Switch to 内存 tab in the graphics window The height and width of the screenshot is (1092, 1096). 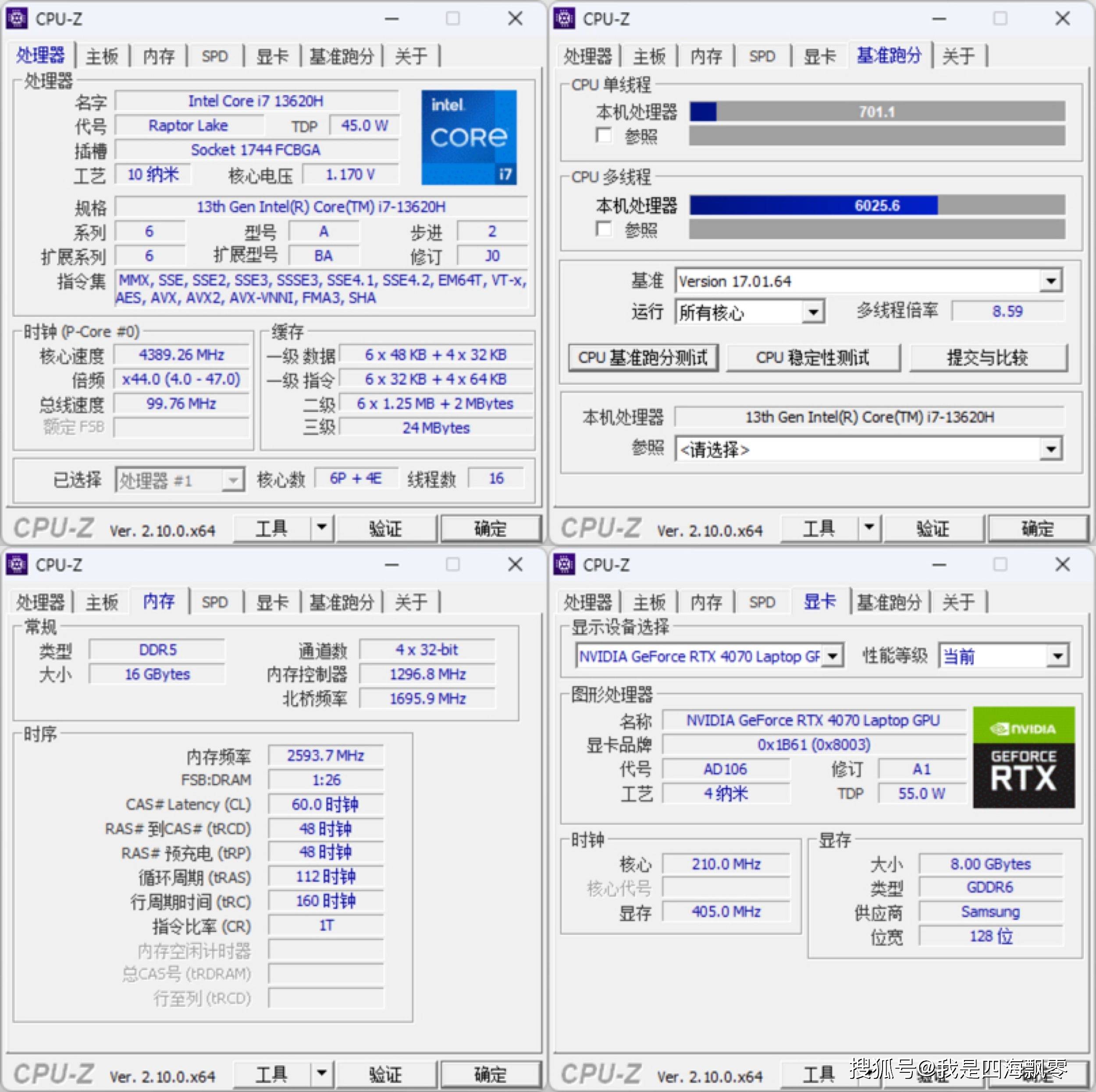706,602
